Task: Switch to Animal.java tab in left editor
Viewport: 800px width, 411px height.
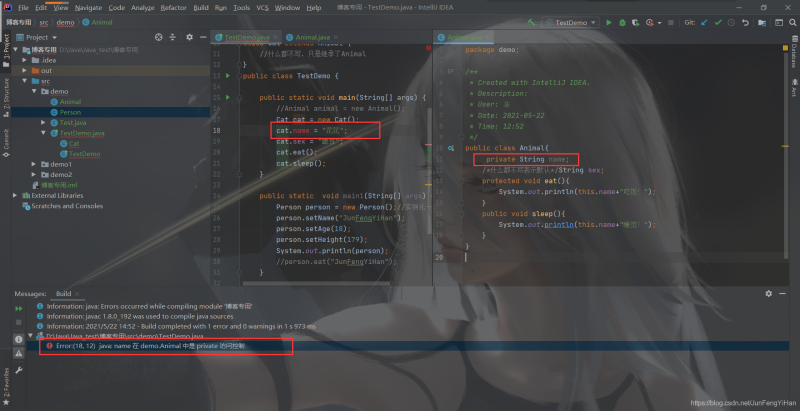Action: click(x=313, y=37)
